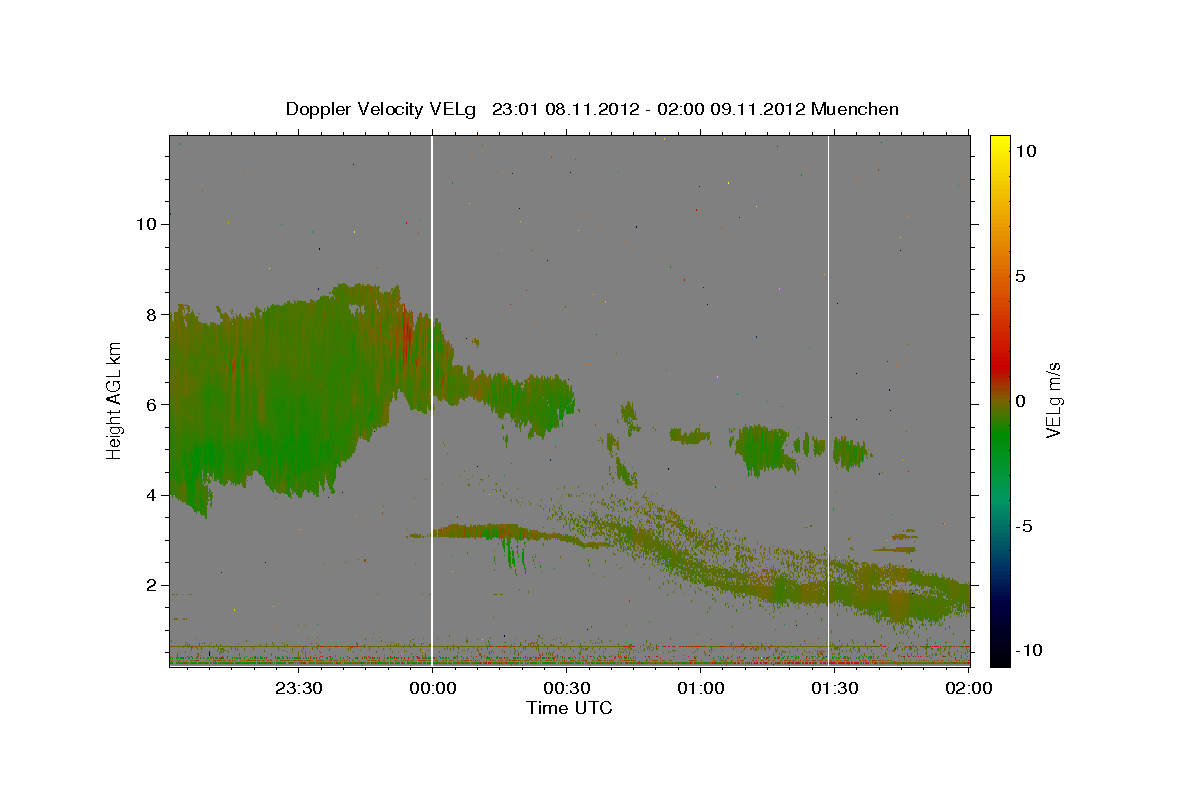Screen dimensions: 1200x800
Task: Click the colorbar value '-10'
Action: 1029,651
